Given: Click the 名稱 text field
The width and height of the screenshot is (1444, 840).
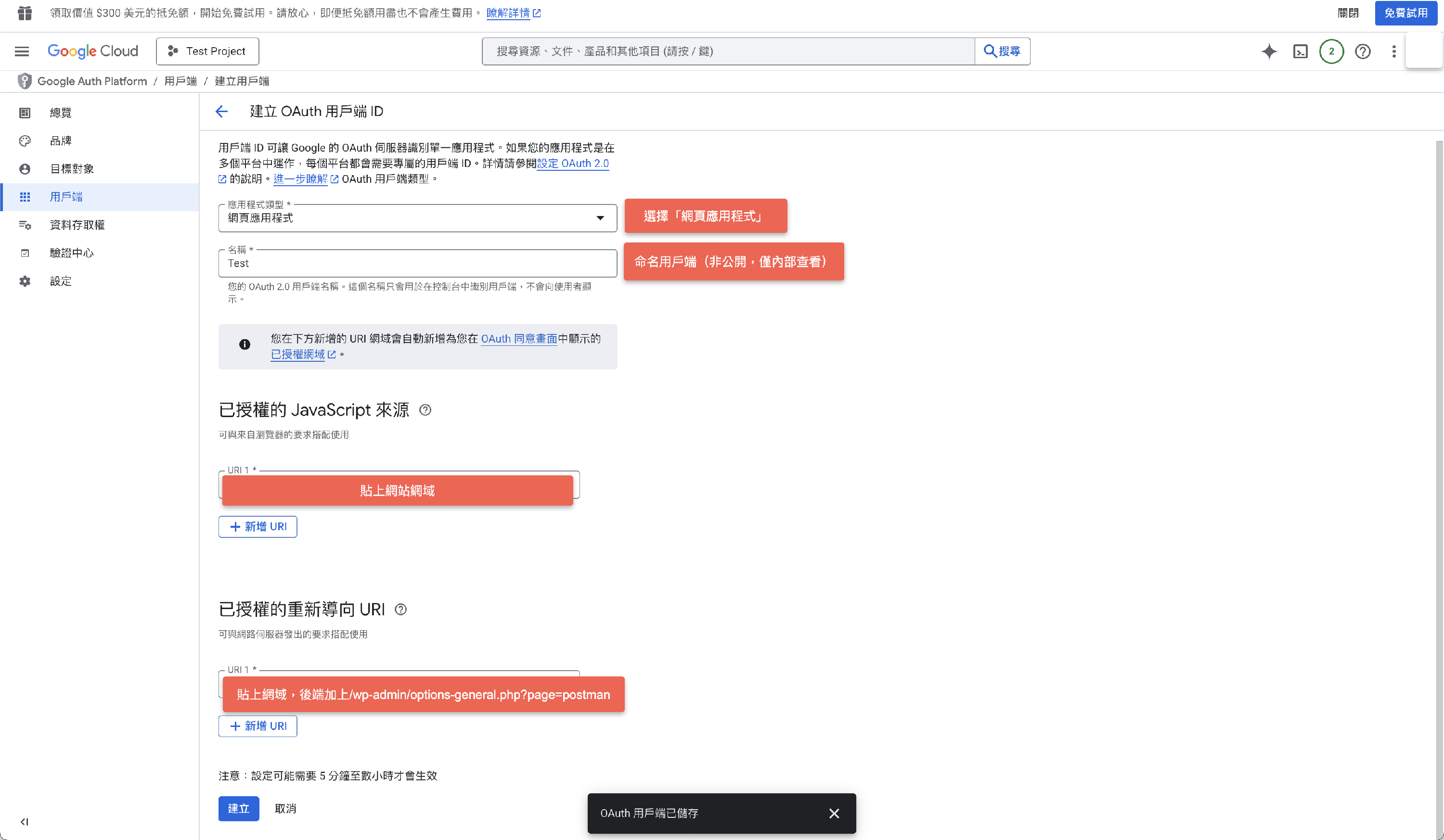Looking at the screenshot, I should tap(417, 263).
